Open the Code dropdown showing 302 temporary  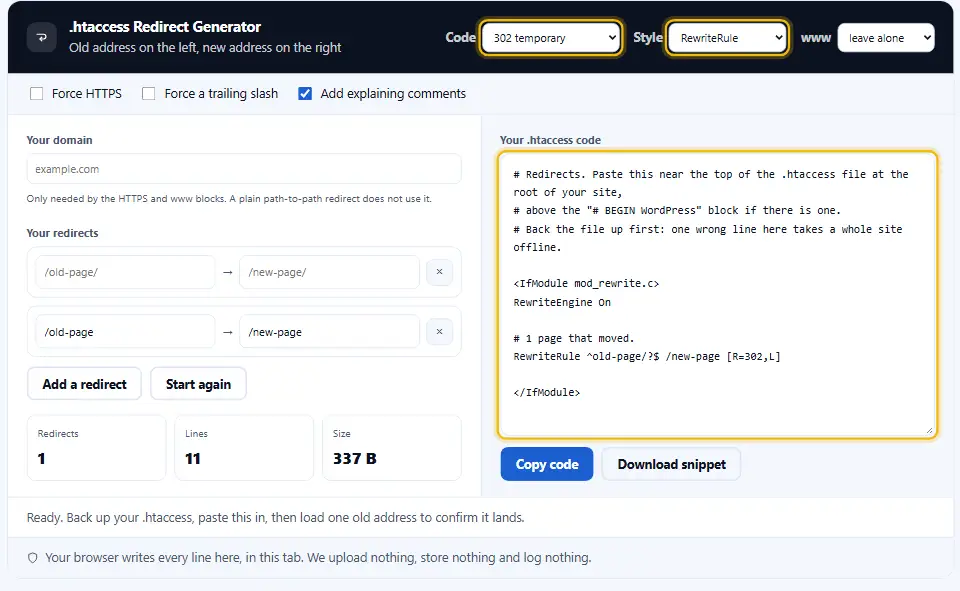(x=551, y=38)
